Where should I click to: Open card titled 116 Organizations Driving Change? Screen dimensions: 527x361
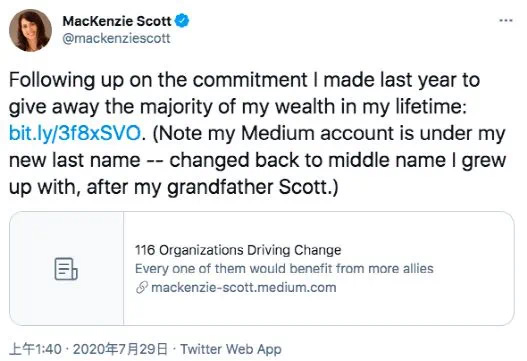click(x=238, y=250)
